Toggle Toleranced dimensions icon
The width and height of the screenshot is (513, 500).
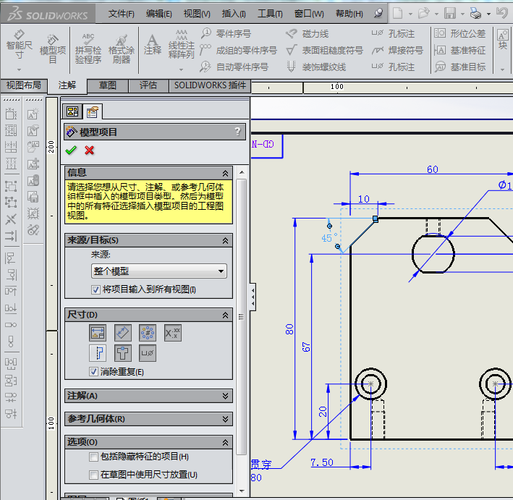[173, 333]
